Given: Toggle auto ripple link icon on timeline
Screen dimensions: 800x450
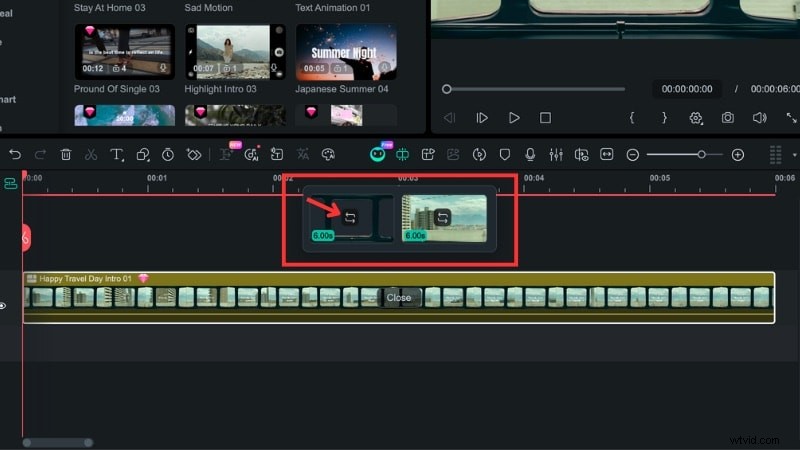Looking at the screenshot, I should pyautogui.click(x=10, y=183).
